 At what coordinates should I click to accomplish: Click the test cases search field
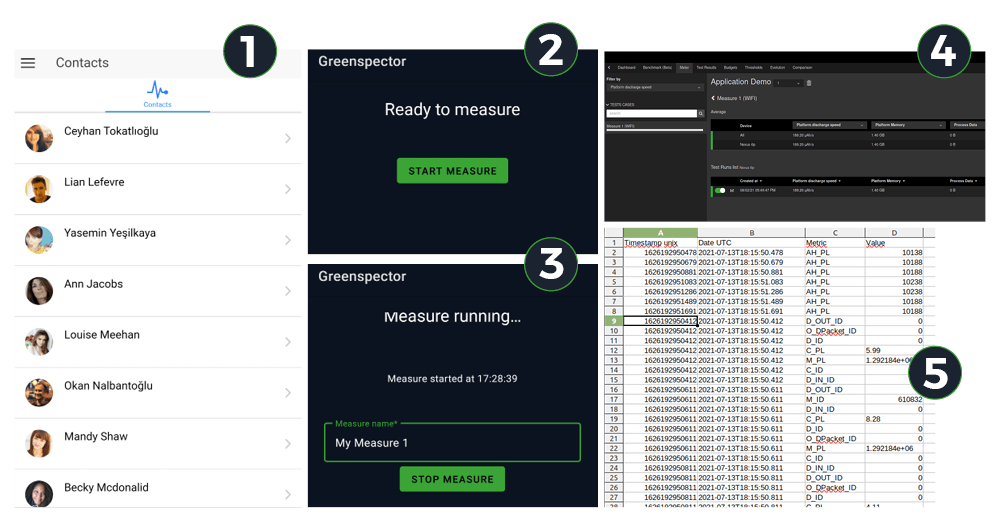pos(652,114)
